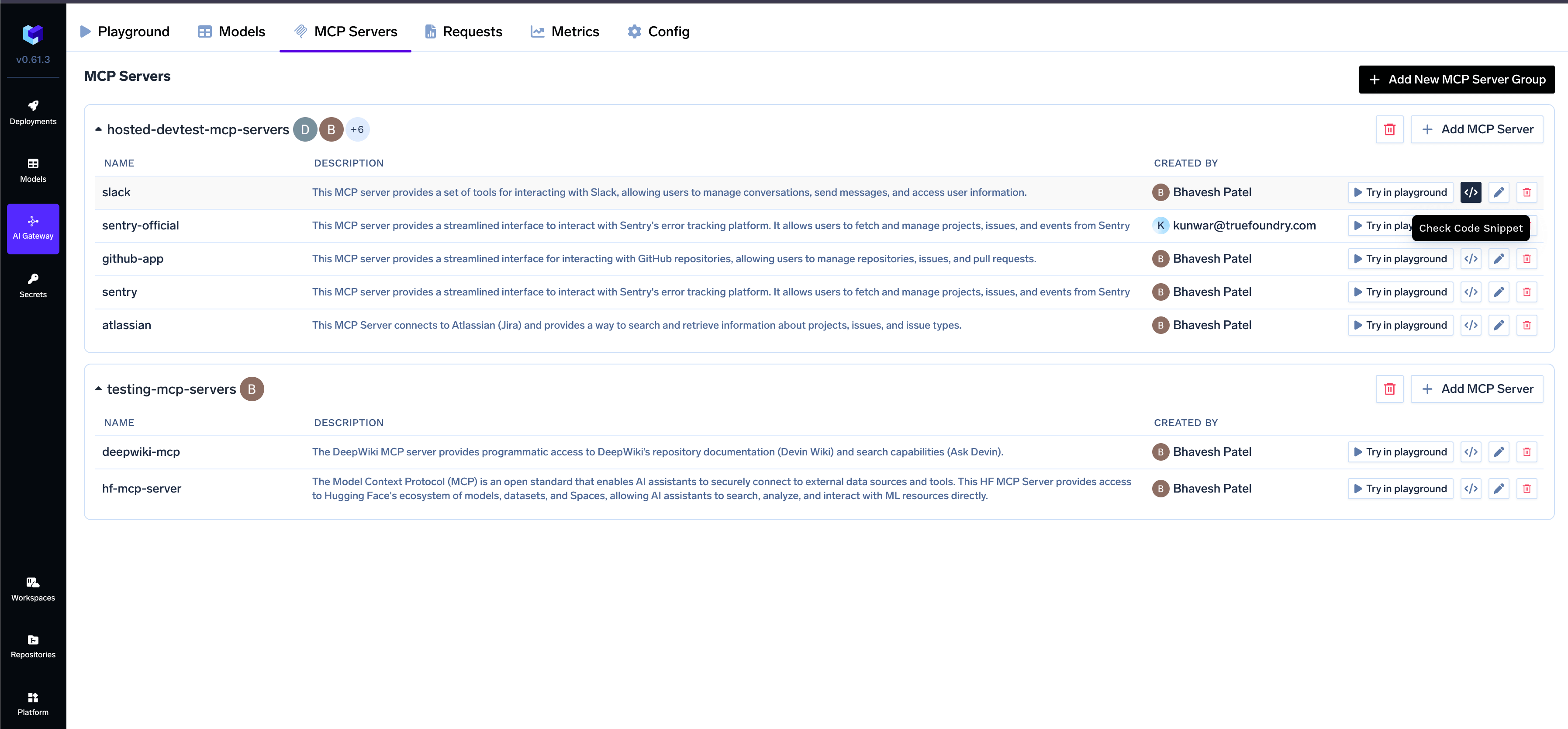Click the deepwiki-mcp server name
Screen dimensions: 1568x729
[x=141, y=452]
